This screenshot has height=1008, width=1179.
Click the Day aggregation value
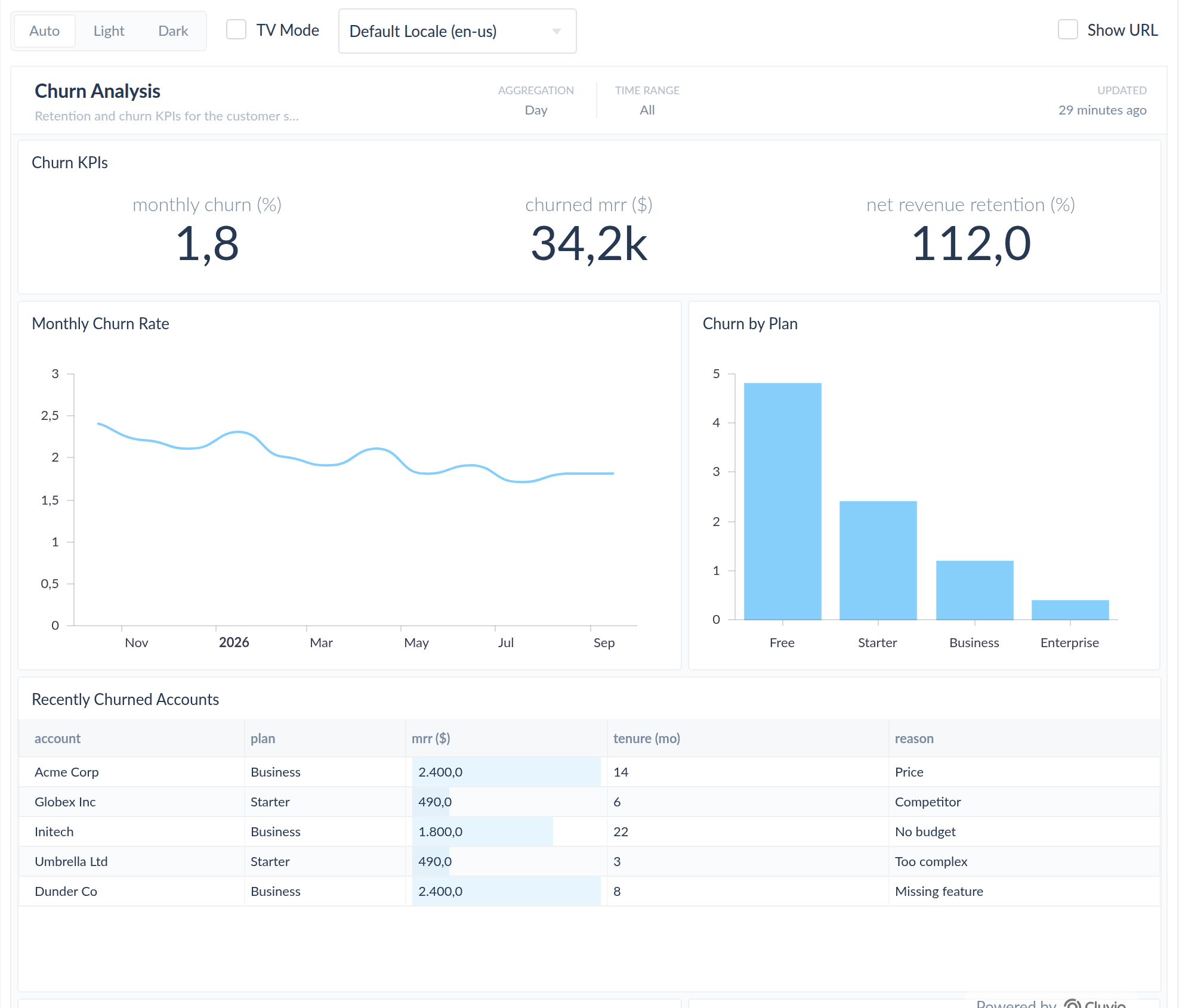(536, 110)
